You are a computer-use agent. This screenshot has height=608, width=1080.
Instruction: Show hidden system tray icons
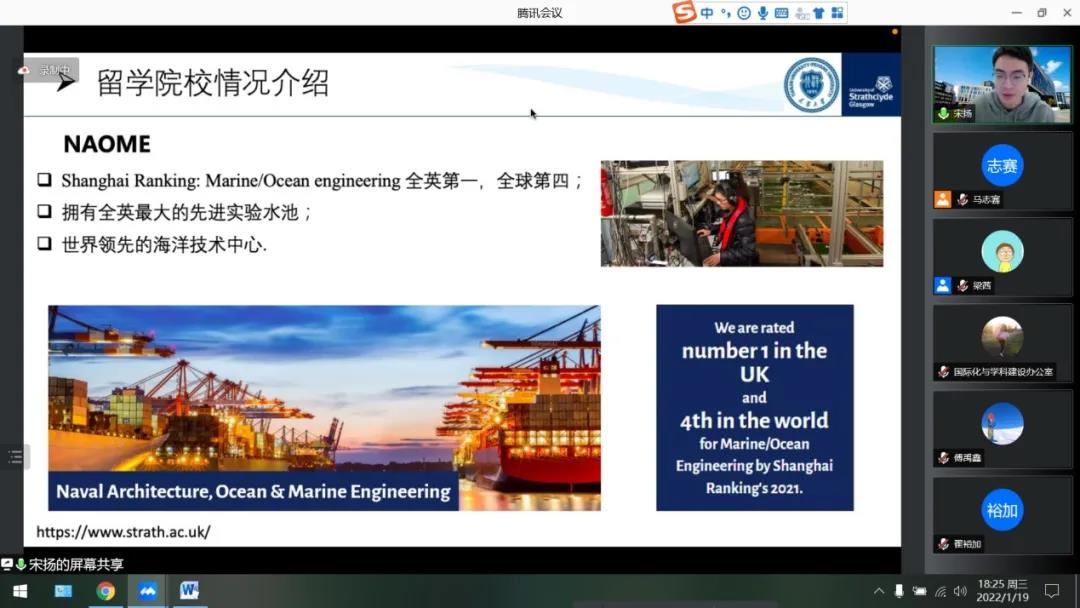(879, 591)
